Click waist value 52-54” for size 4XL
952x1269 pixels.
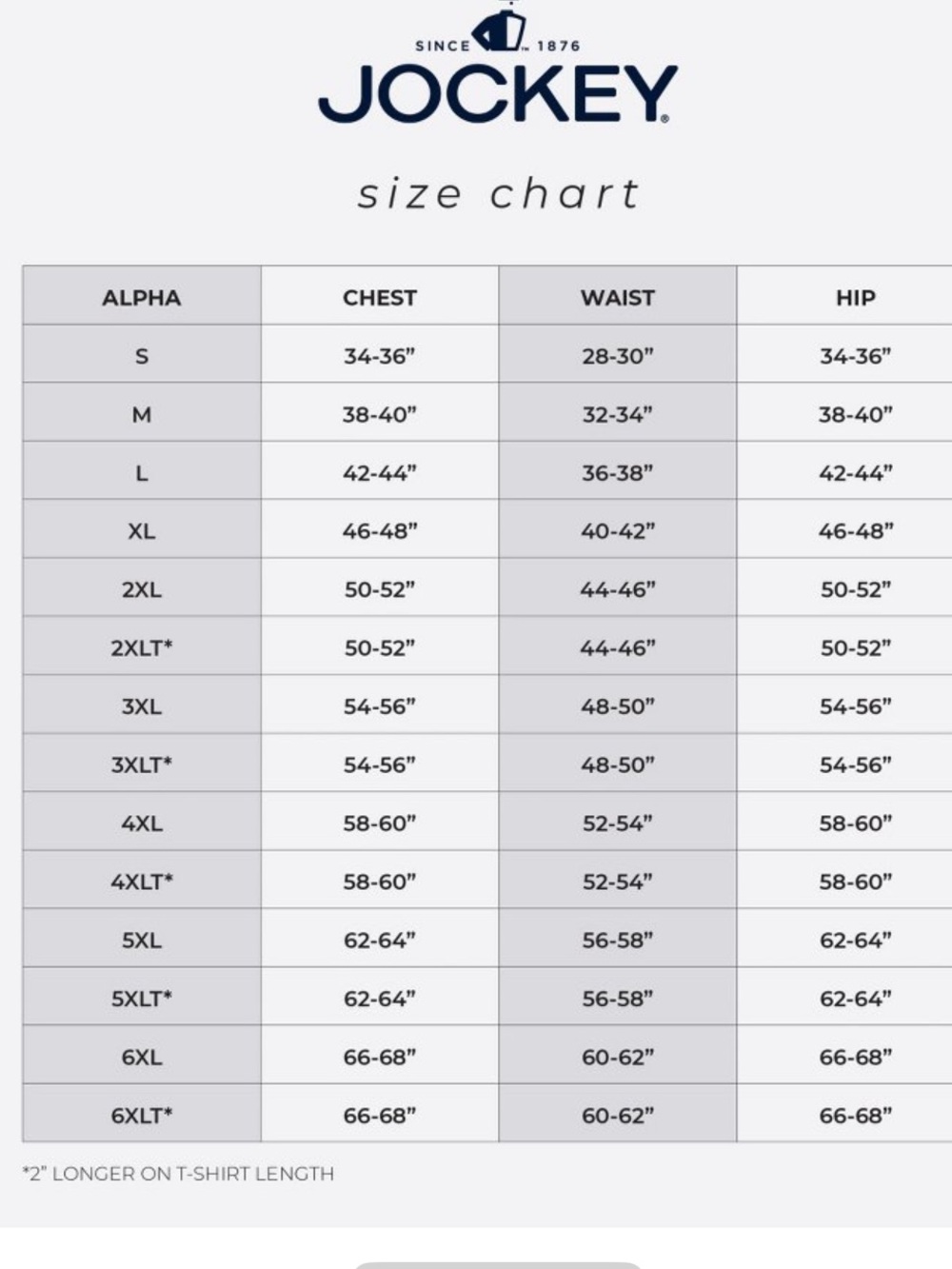[x=618, y=823]
